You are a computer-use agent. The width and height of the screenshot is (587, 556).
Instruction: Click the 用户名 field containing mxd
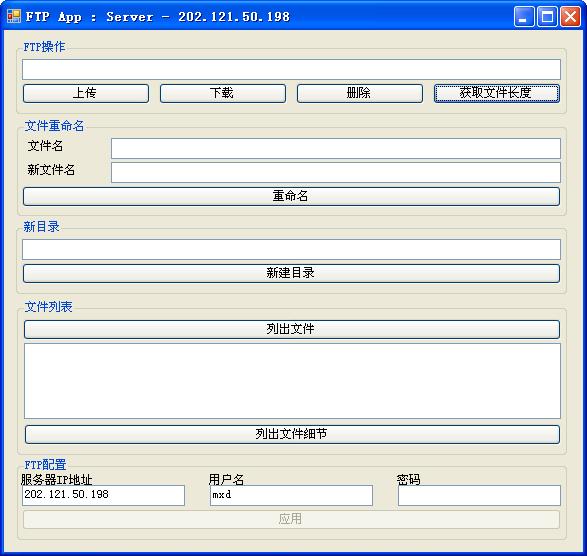tap(291, 495)
